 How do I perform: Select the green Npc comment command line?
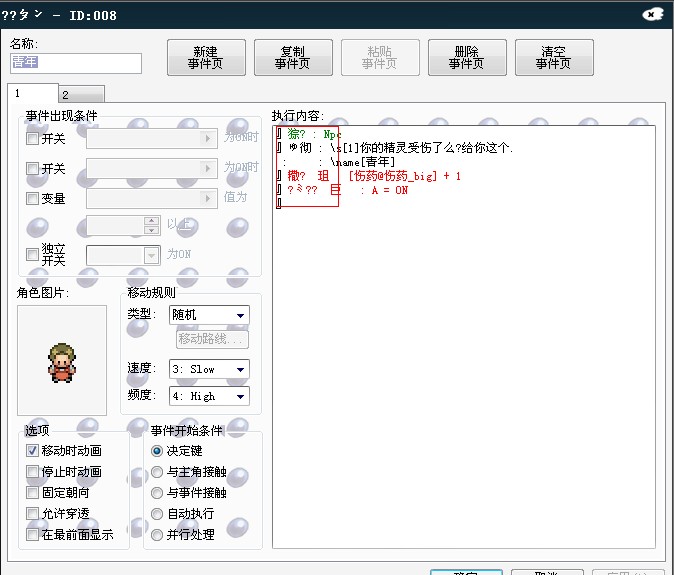point(309,134)
